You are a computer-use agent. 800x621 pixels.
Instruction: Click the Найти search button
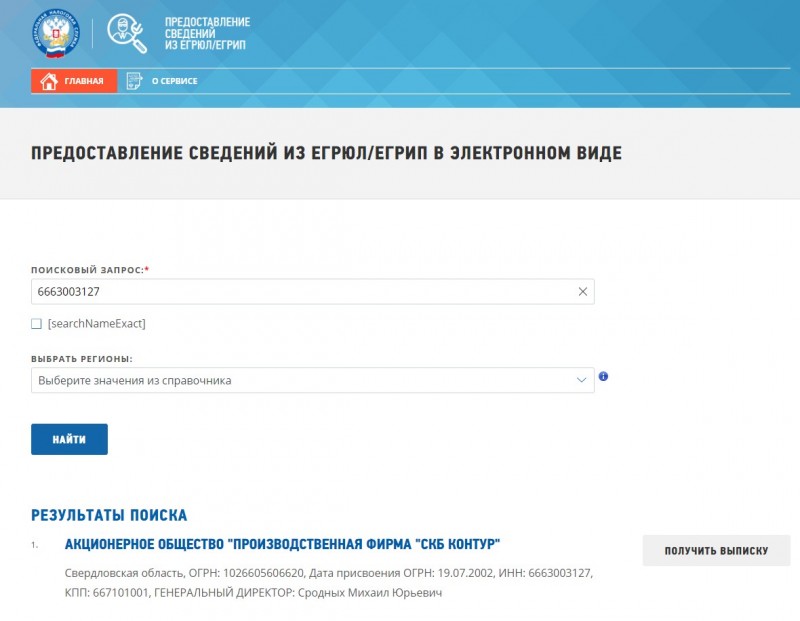tap(69, 439)
